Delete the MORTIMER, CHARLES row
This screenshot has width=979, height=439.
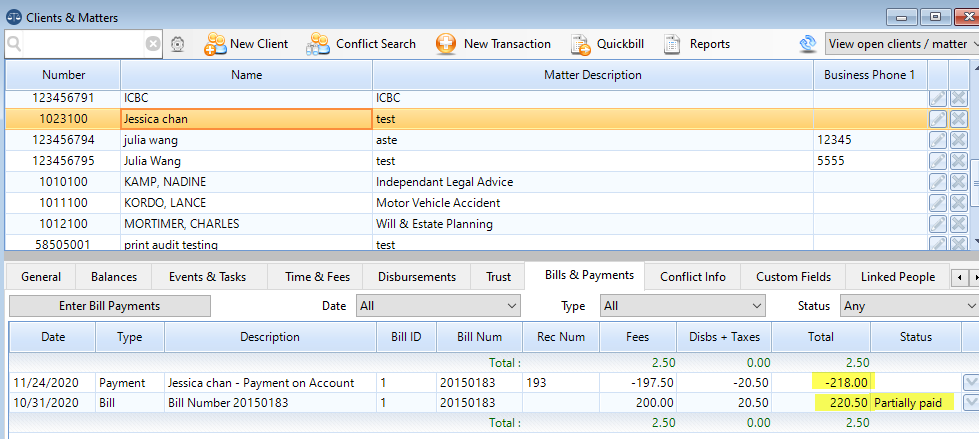pos(958,224)
